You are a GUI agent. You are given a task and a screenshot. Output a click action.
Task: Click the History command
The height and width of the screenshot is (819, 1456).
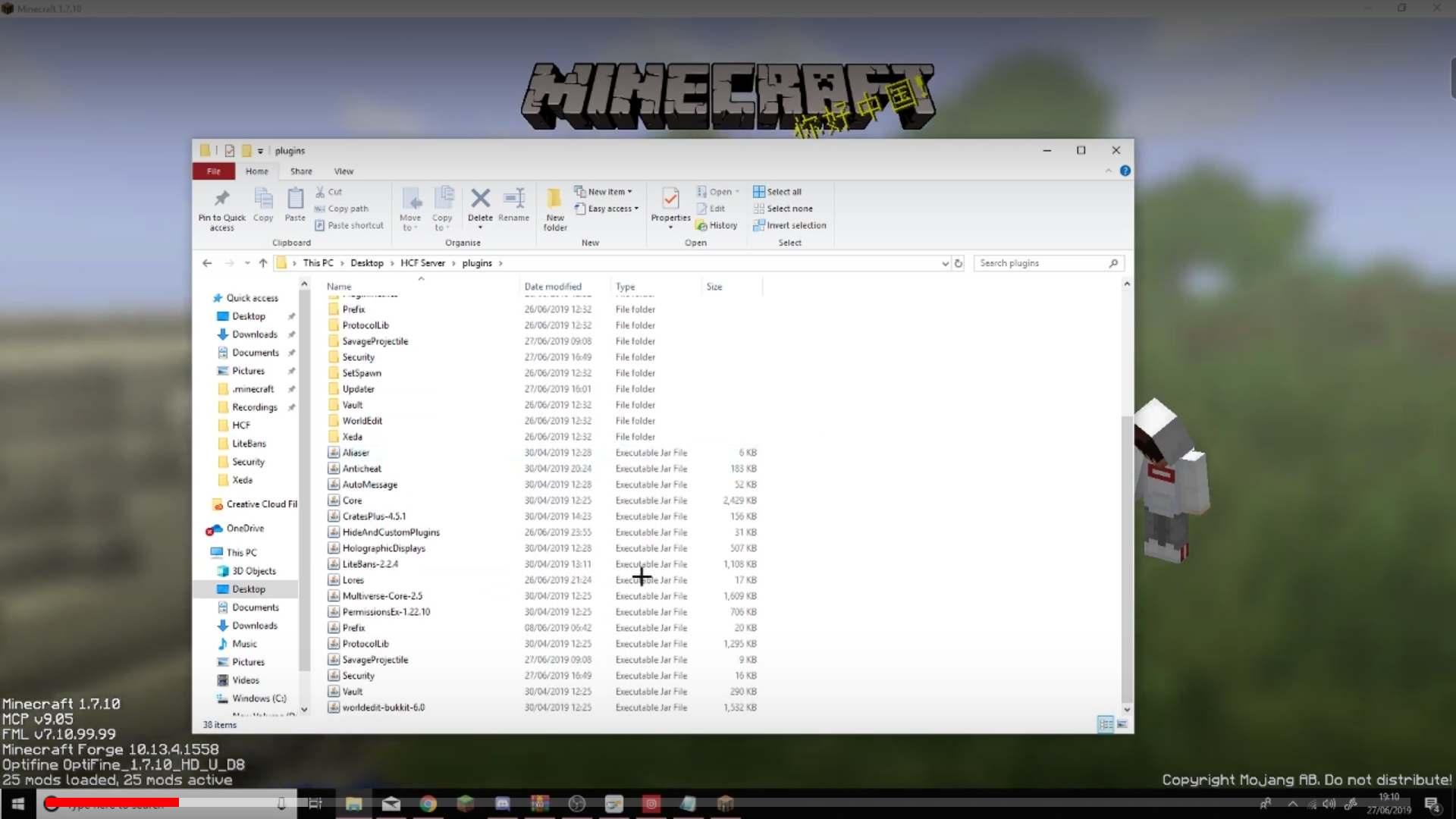(717, 225)
